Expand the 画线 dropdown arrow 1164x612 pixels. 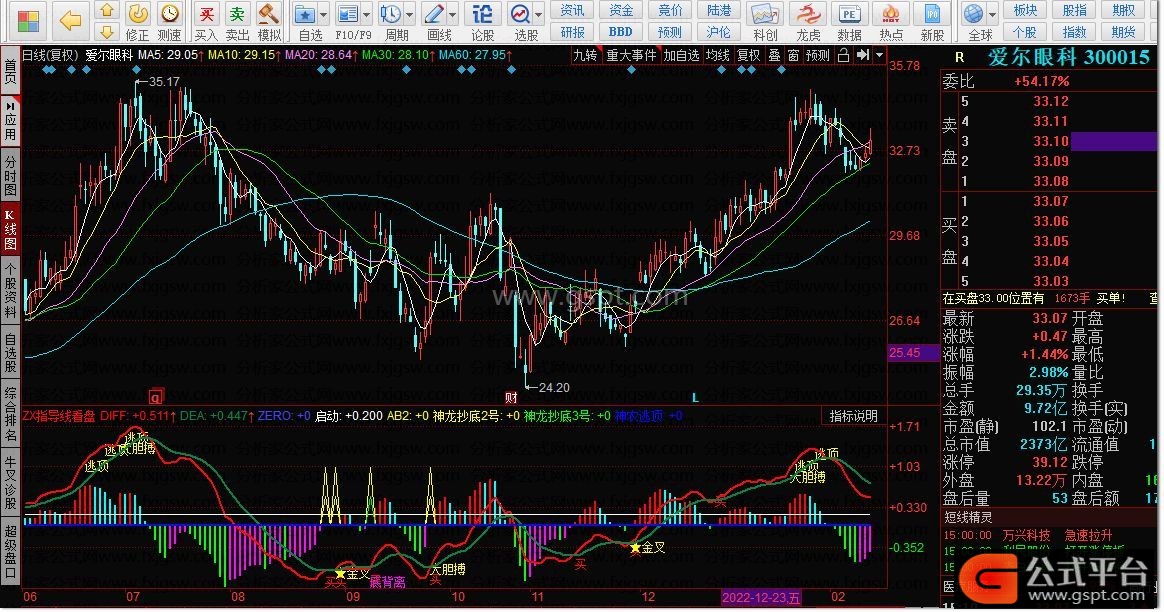pyautogui.click(x=453, y=14)
